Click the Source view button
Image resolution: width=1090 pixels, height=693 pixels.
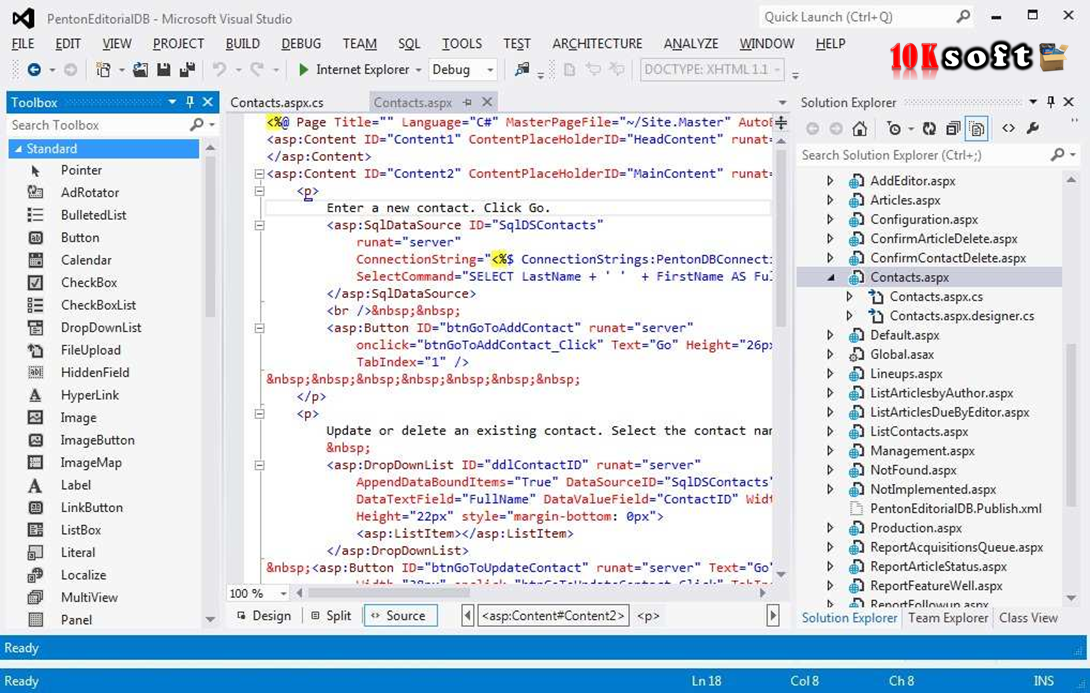coord(400,616)
